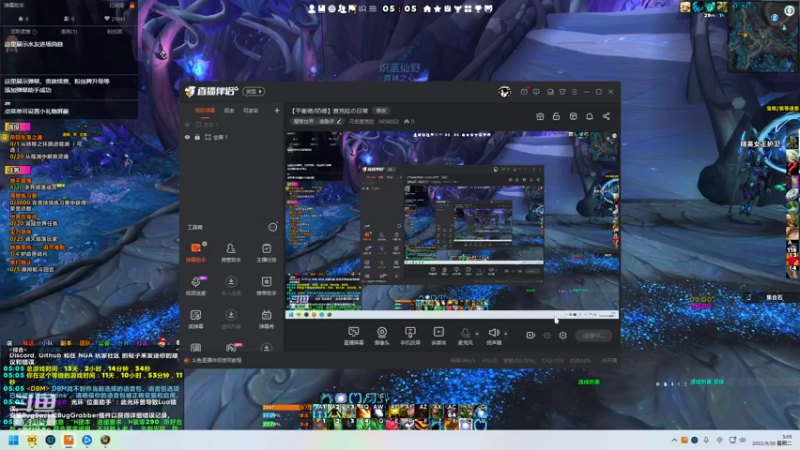The height and width of the screenshot is (450, 800).
Task: Click the 集合石 button in the game UI
Action: [774, 297]
